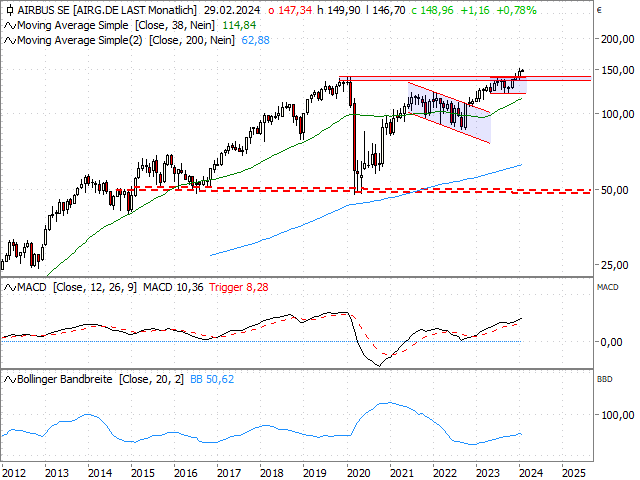
Task: Select the AIRBUS SE chart title
Action: coord(107,10)
